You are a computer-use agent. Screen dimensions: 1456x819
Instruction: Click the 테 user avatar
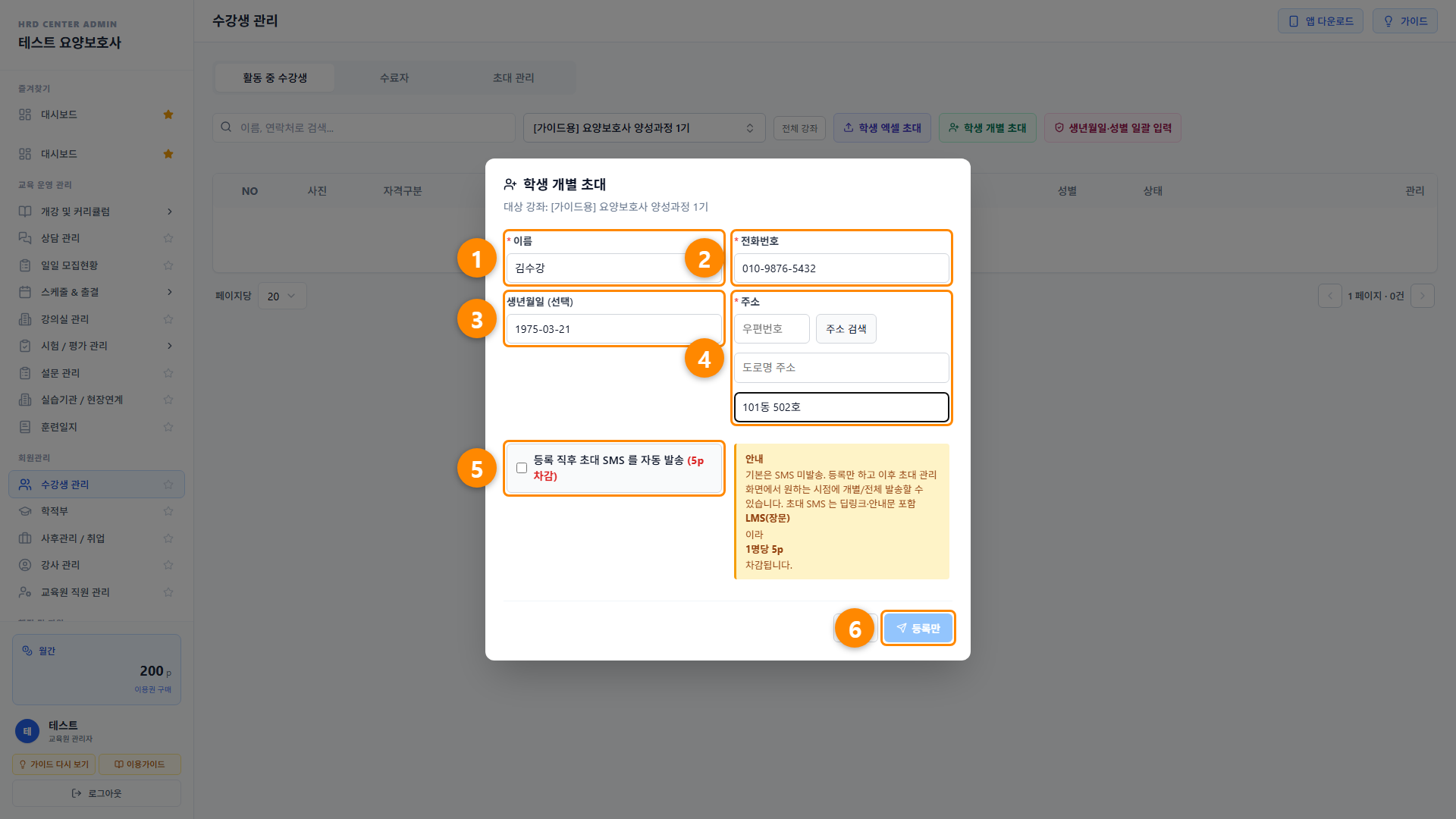(27, 731)
